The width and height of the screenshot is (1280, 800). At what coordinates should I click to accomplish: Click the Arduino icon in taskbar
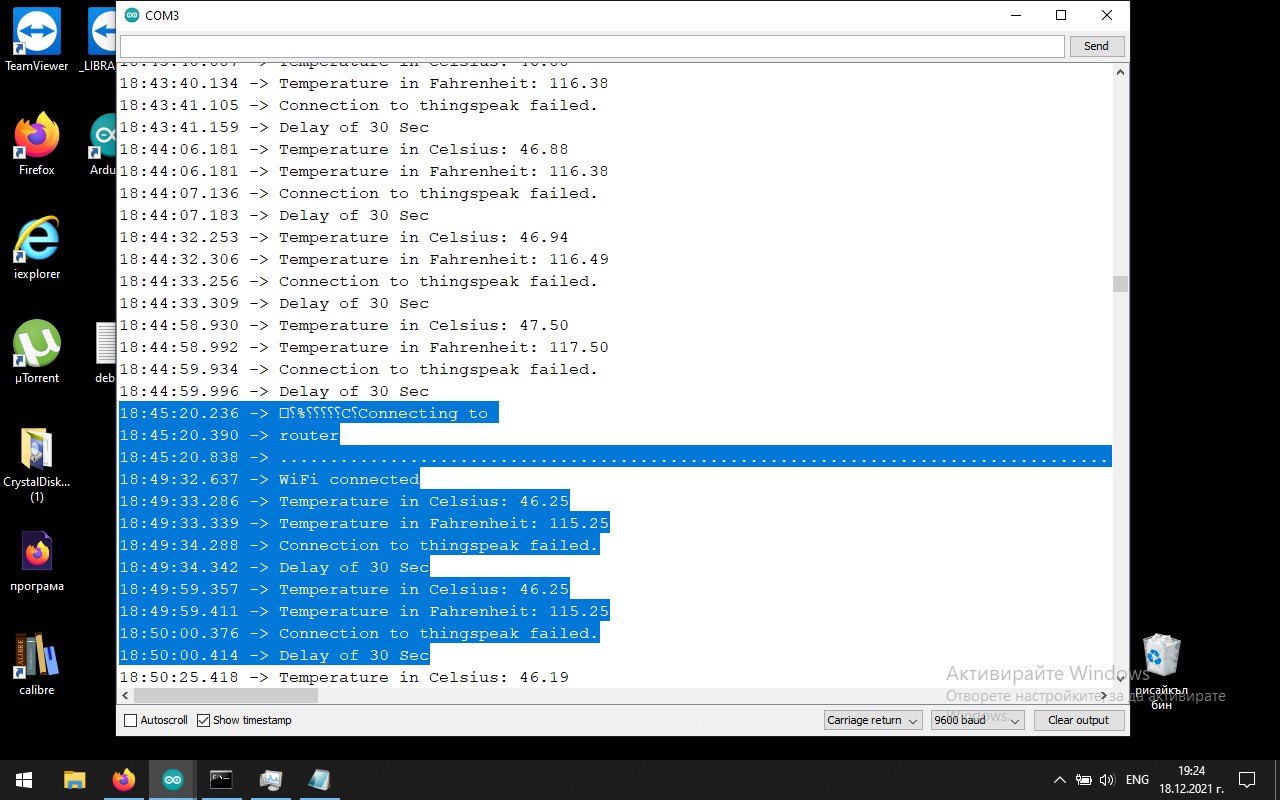173,780
